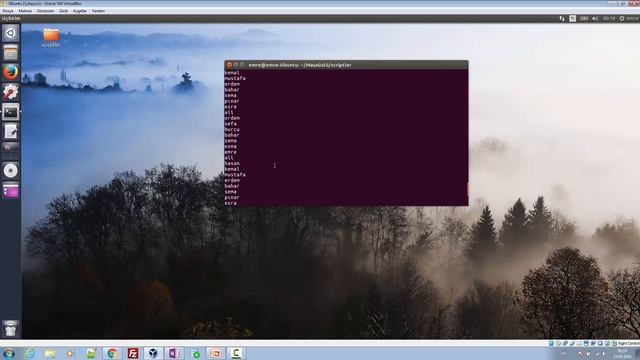Launch Windows Media Player taskbar icon
Viewport: 640px width, 360px height.
[x=70, y=353]
